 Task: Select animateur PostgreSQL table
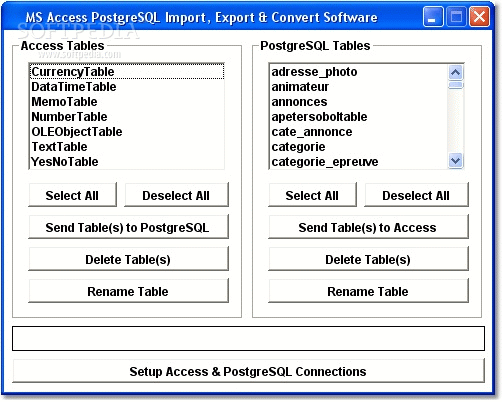click(359, 87)
